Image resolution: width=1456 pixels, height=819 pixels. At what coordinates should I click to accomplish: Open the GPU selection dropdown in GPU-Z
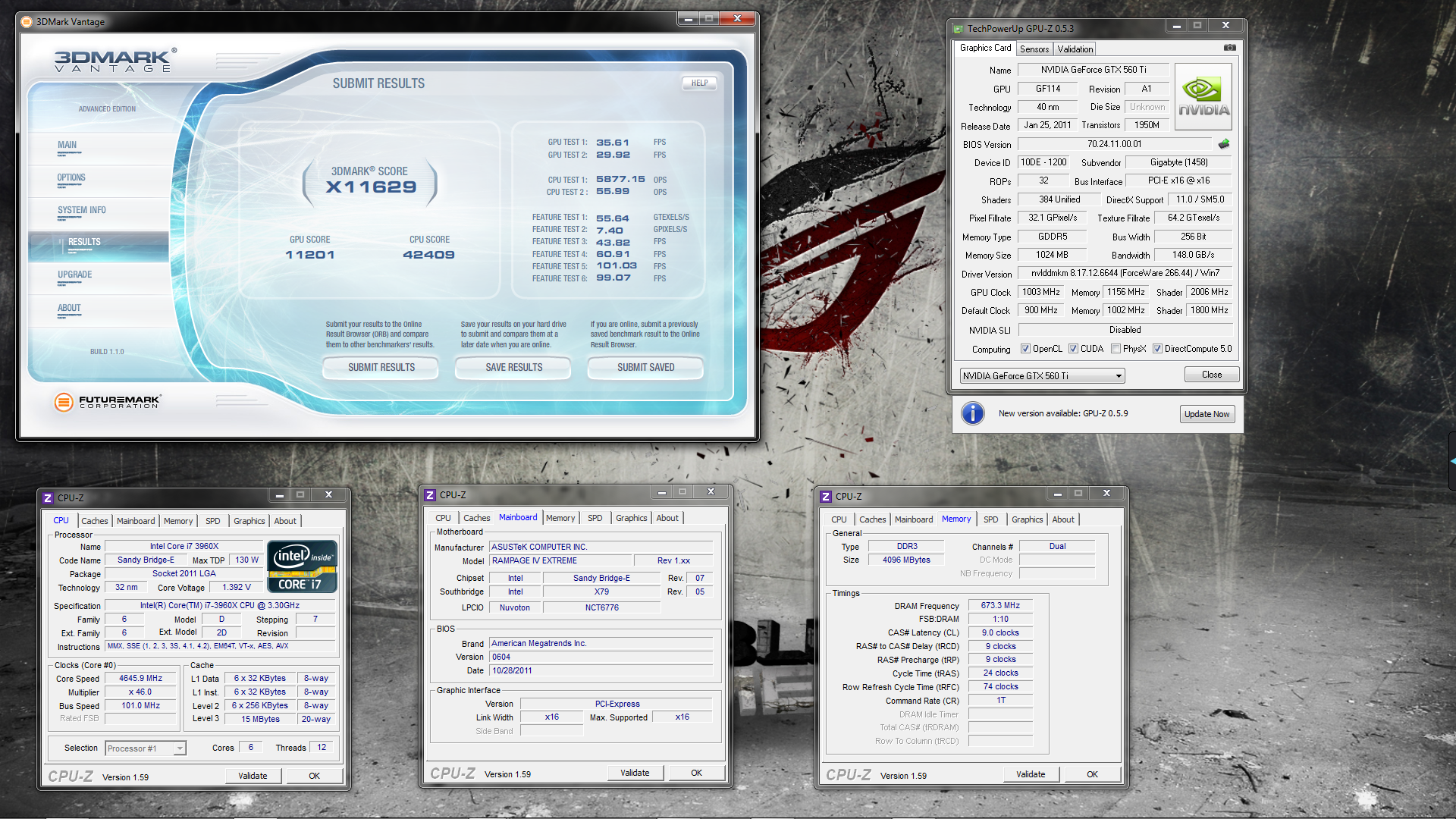[1042, 376]
